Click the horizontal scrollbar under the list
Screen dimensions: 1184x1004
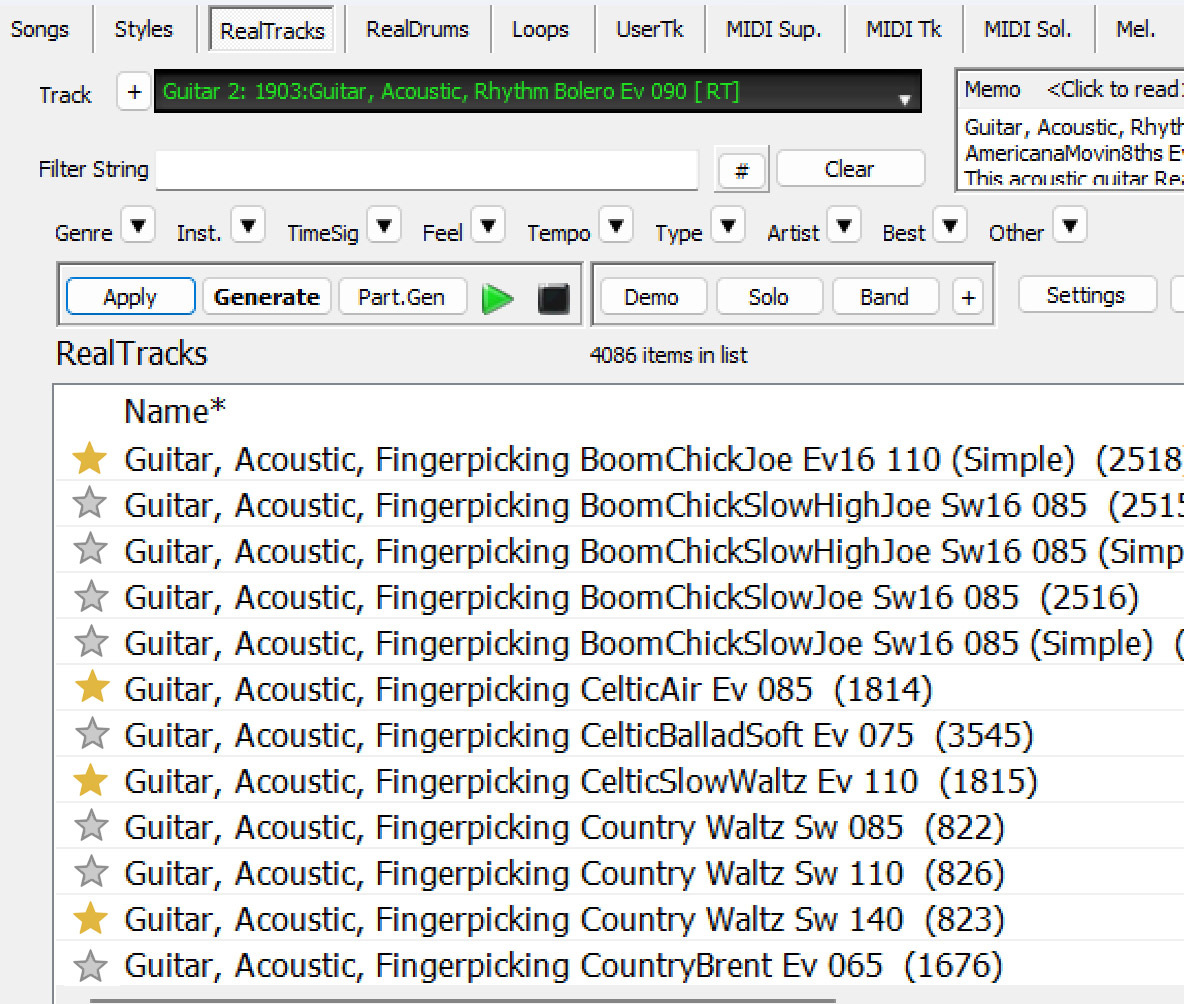460,999
